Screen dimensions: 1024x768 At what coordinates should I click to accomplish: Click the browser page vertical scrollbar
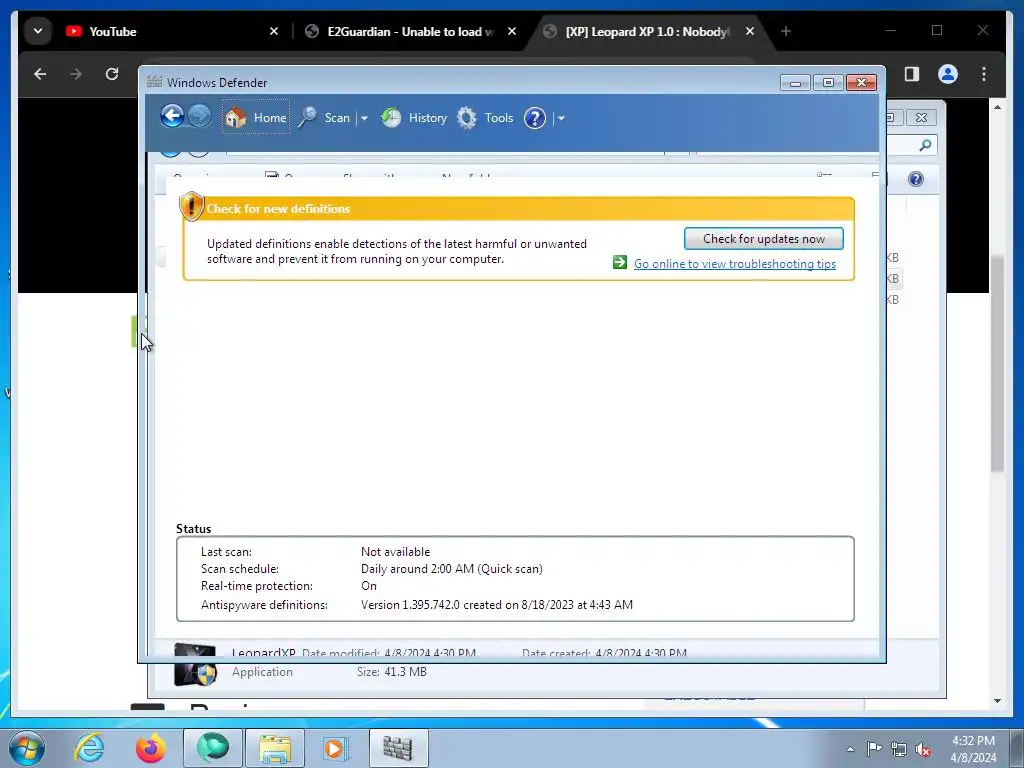pyautogui.click(x=997, y=362)
